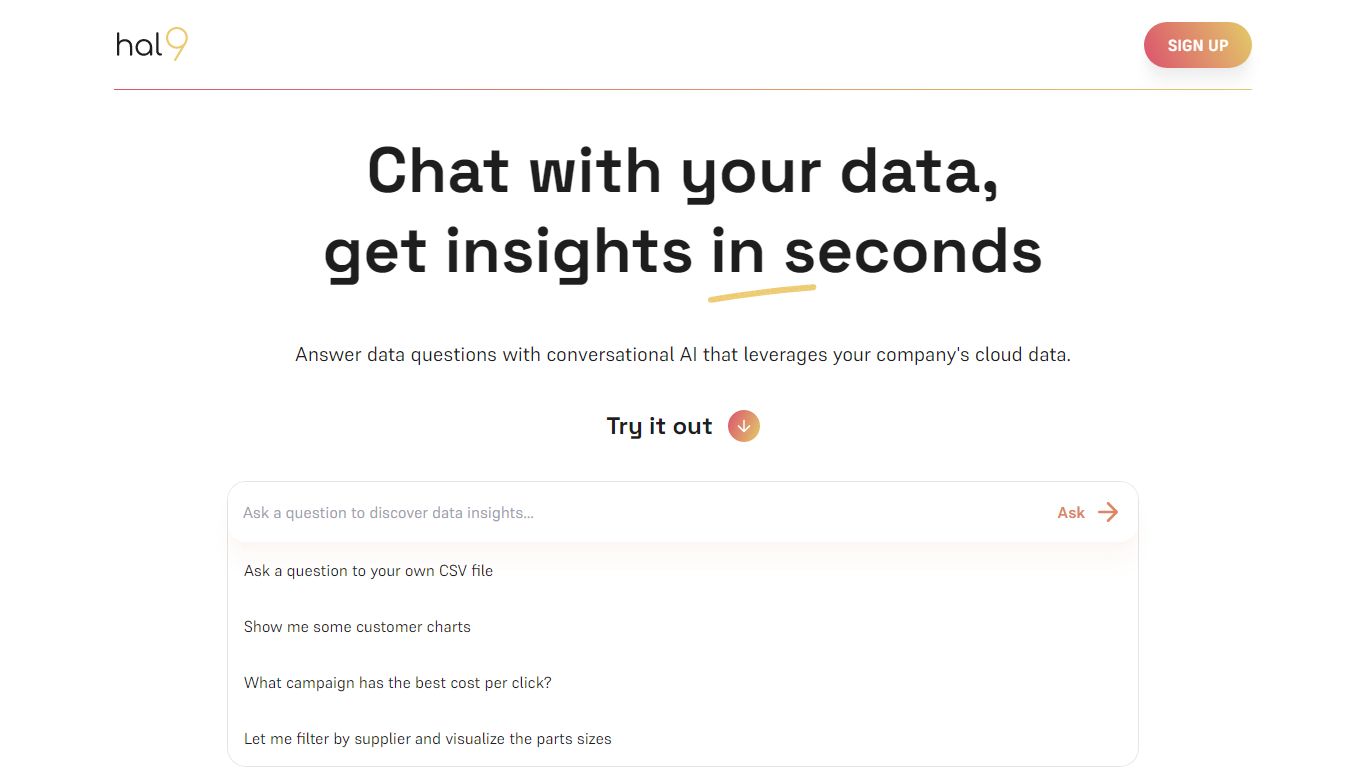Click the Ask label

(x=1070, y=512)
